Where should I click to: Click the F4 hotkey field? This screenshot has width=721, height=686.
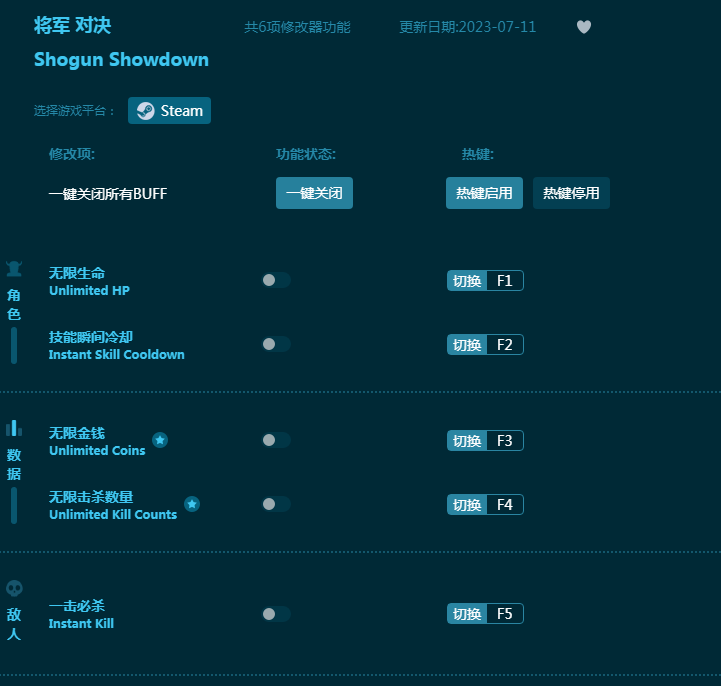point(505,504)
